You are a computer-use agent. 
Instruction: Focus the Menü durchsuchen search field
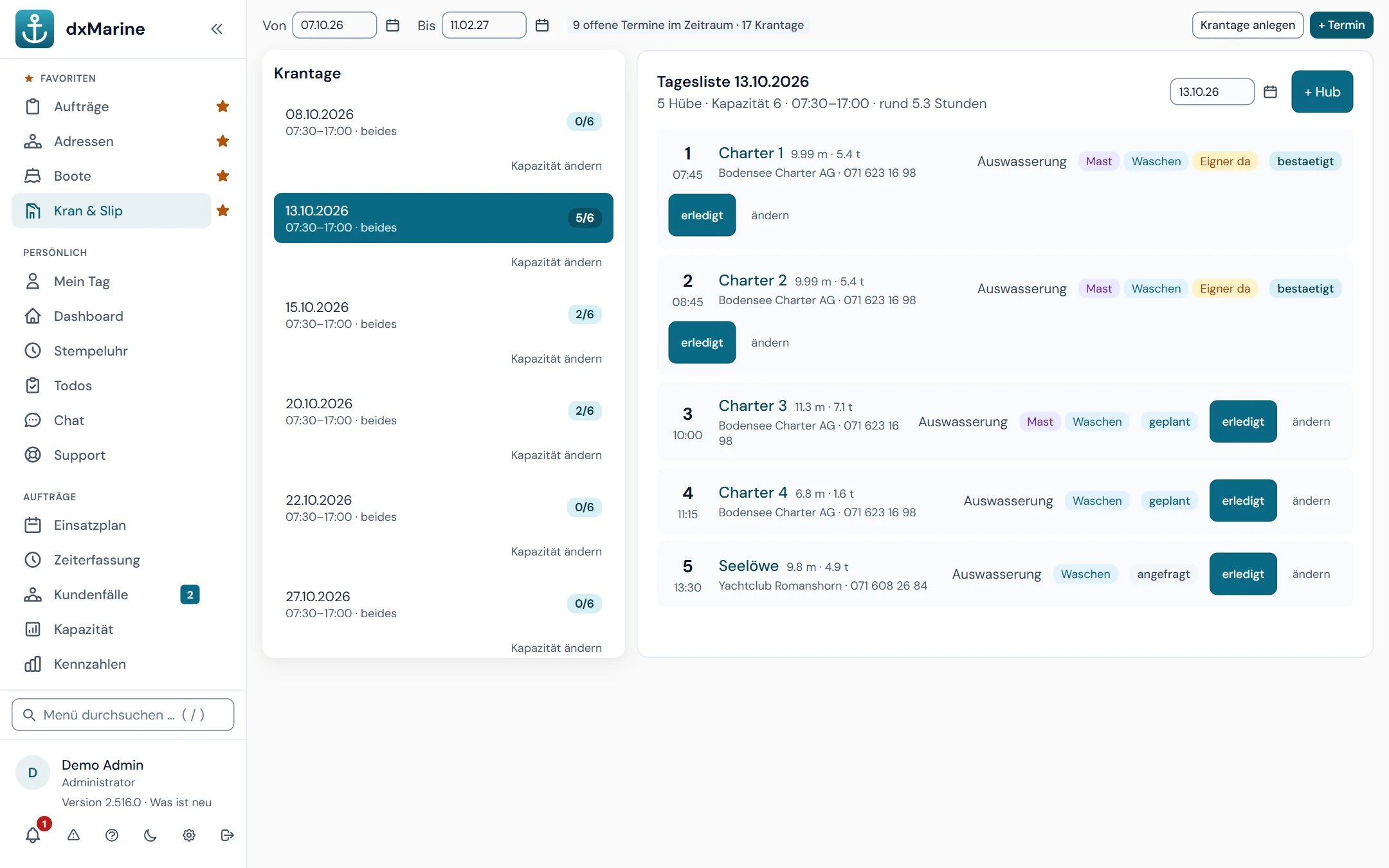(123, 715)
